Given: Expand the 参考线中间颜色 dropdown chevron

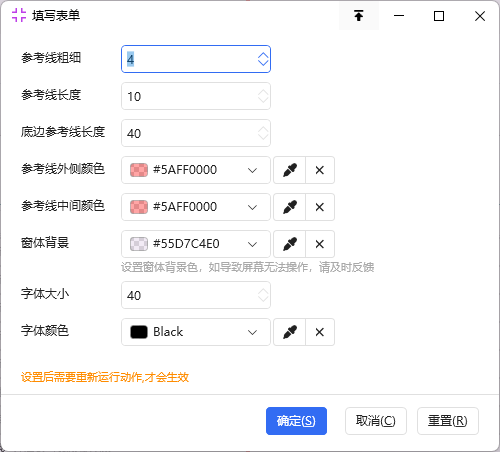Looking at the screenshot, I should pyautogui.click(x=252, y=207).
